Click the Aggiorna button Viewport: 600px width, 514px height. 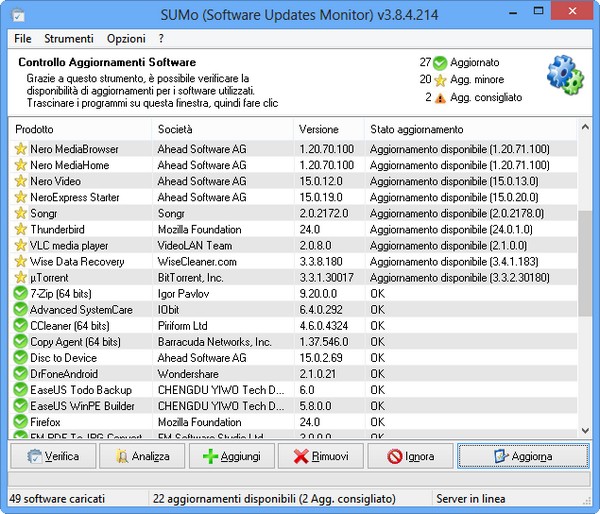tap(523, 456)
